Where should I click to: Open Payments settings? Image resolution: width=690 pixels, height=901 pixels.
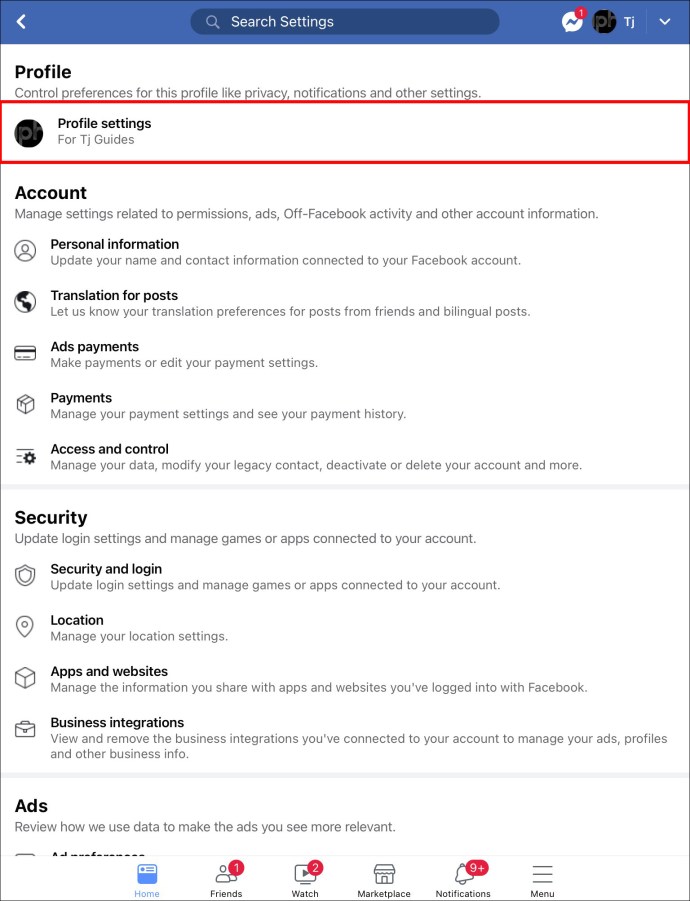pyautogui.click(x=345, y=405)
